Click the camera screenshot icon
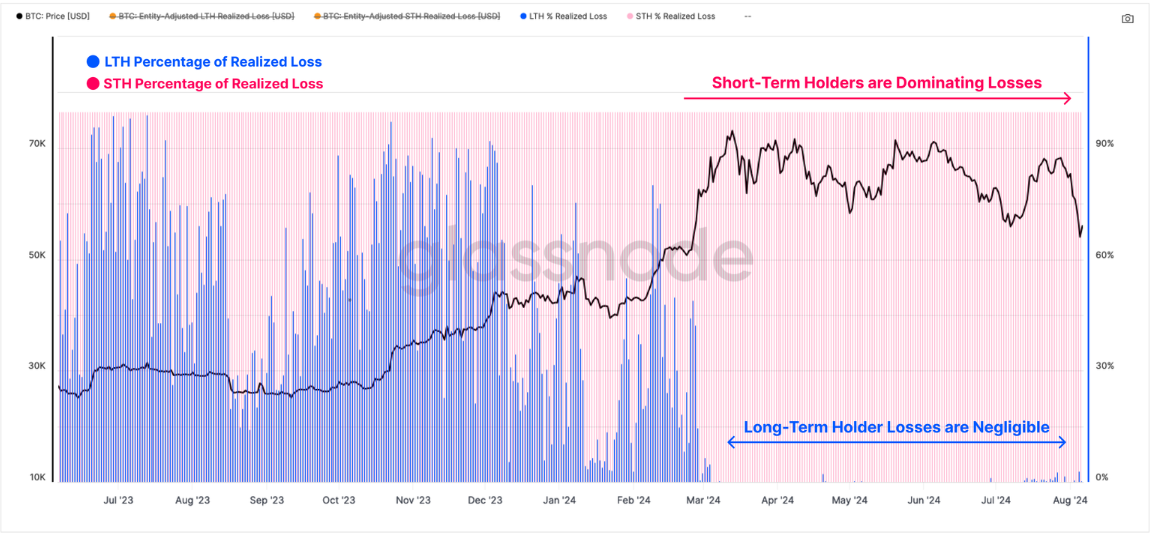This screenshot has height=533, width=1154. (x=1128, y=18)
